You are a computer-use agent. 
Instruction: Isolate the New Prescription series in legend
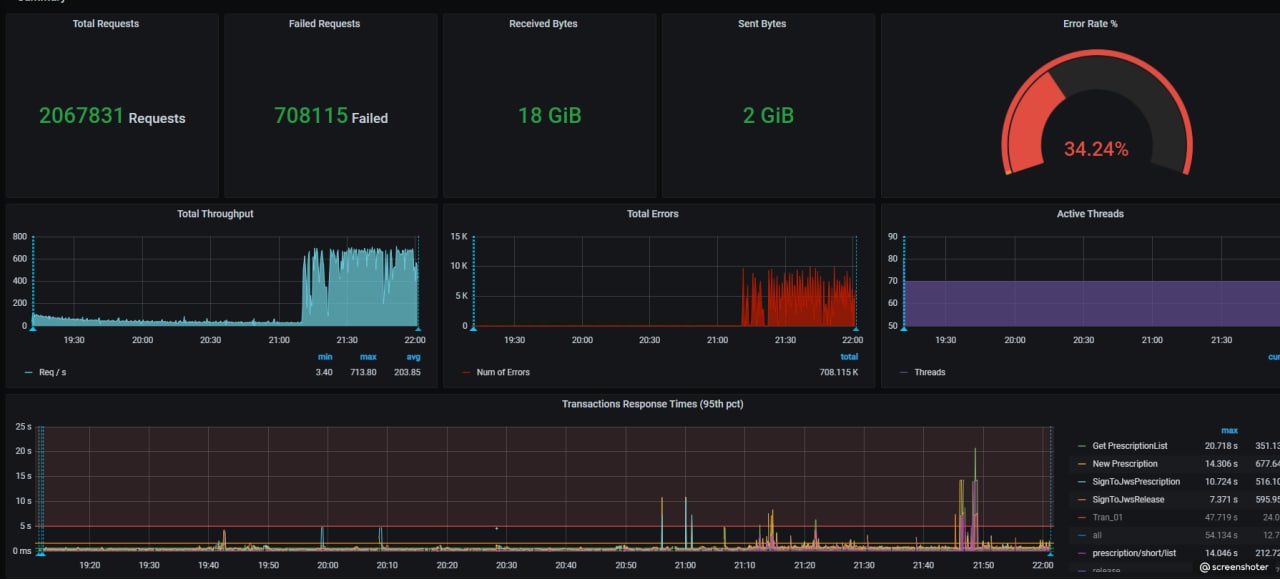pos(1125,464)
